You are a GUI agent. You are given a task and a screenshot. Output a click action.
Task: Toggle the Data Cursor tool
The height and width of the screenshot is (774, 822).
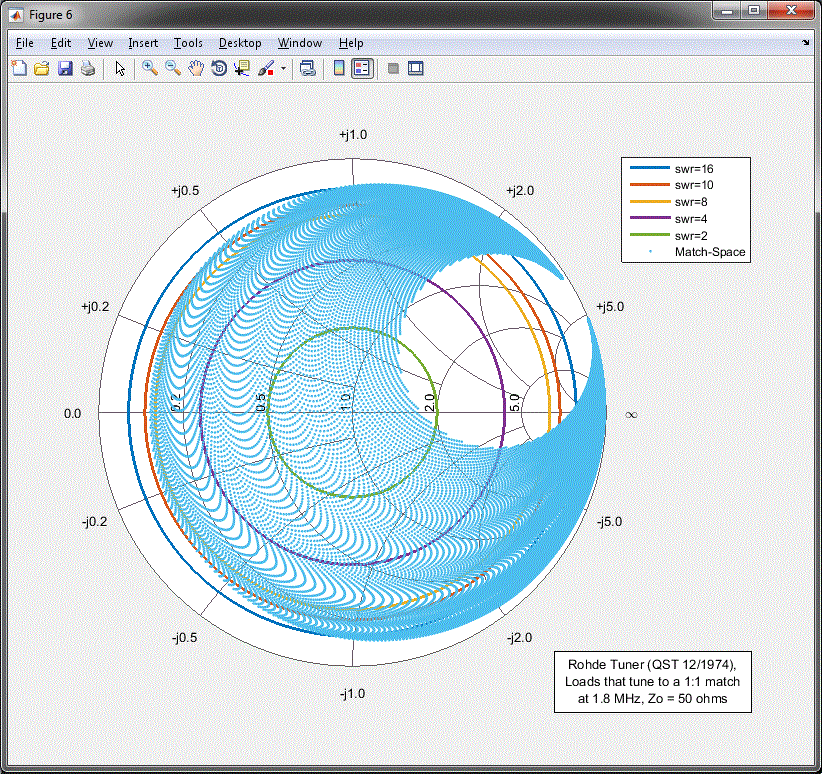(242, 69)
